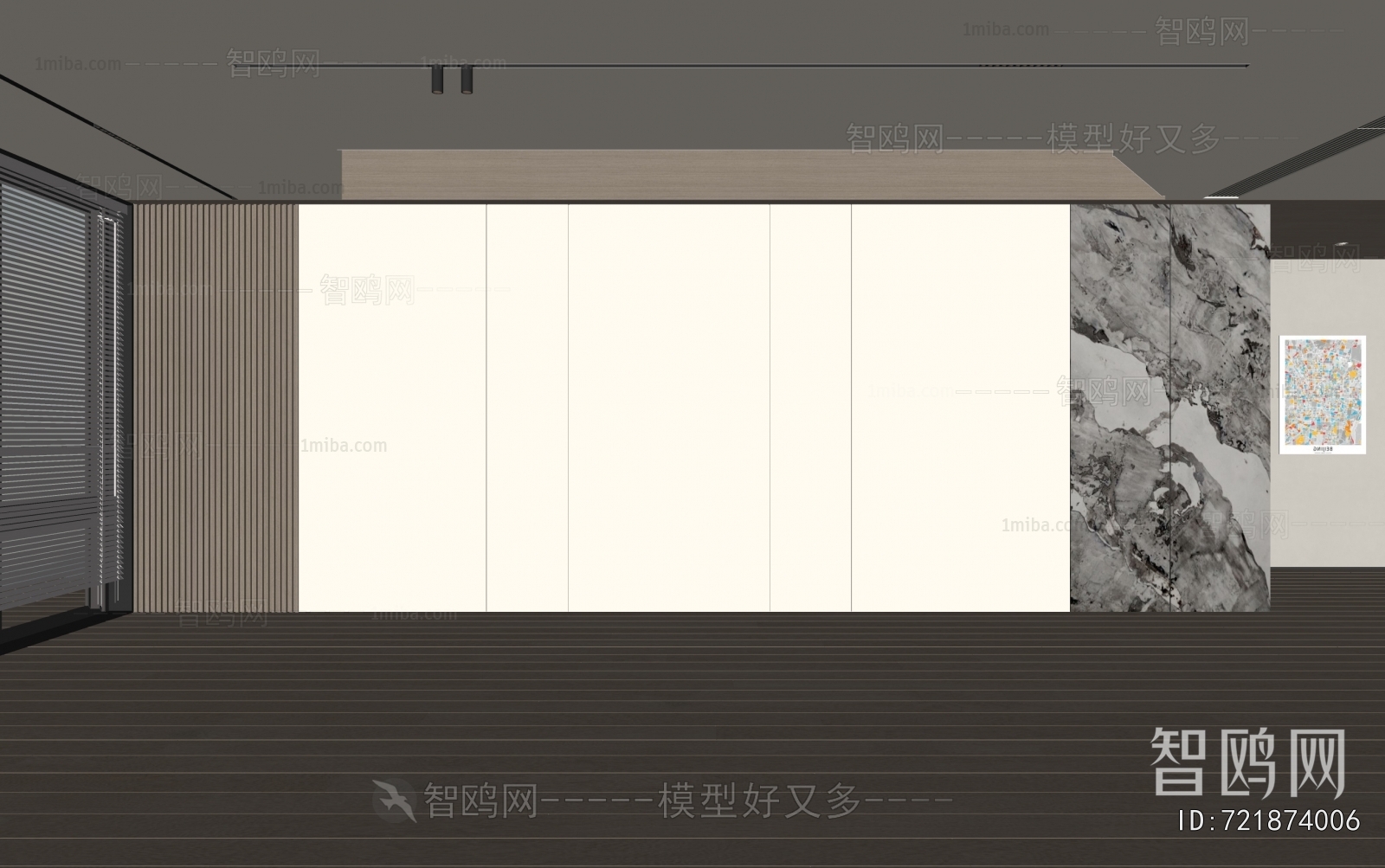This screenshot has height=868, width=1385.
Task: Click the large 智鸥网 logo text above the ID
Action: (1247, 762)
